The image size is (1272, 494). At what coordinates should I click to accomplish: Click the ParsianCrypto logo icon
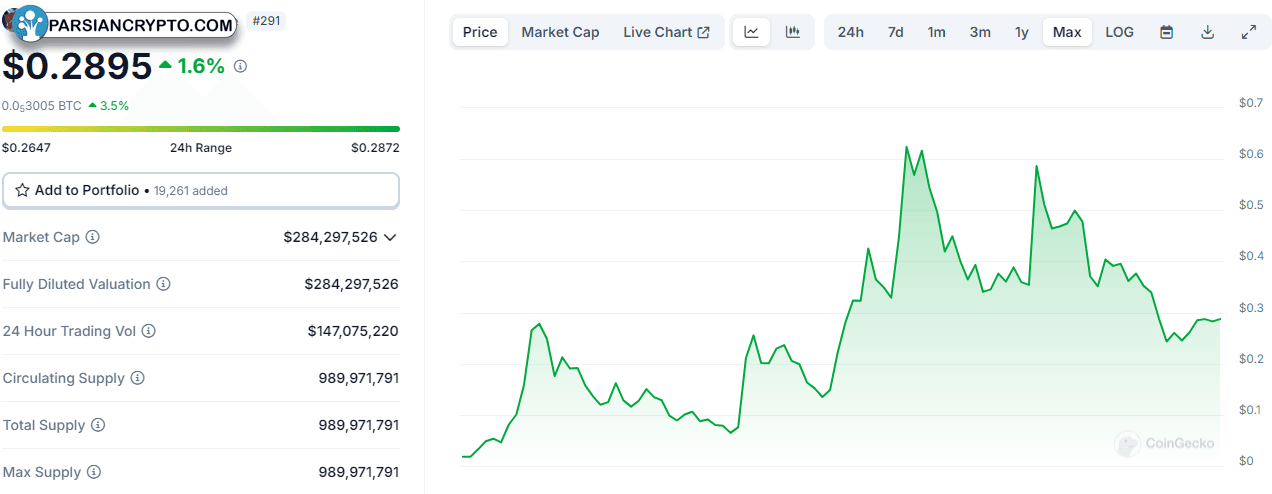30,24
